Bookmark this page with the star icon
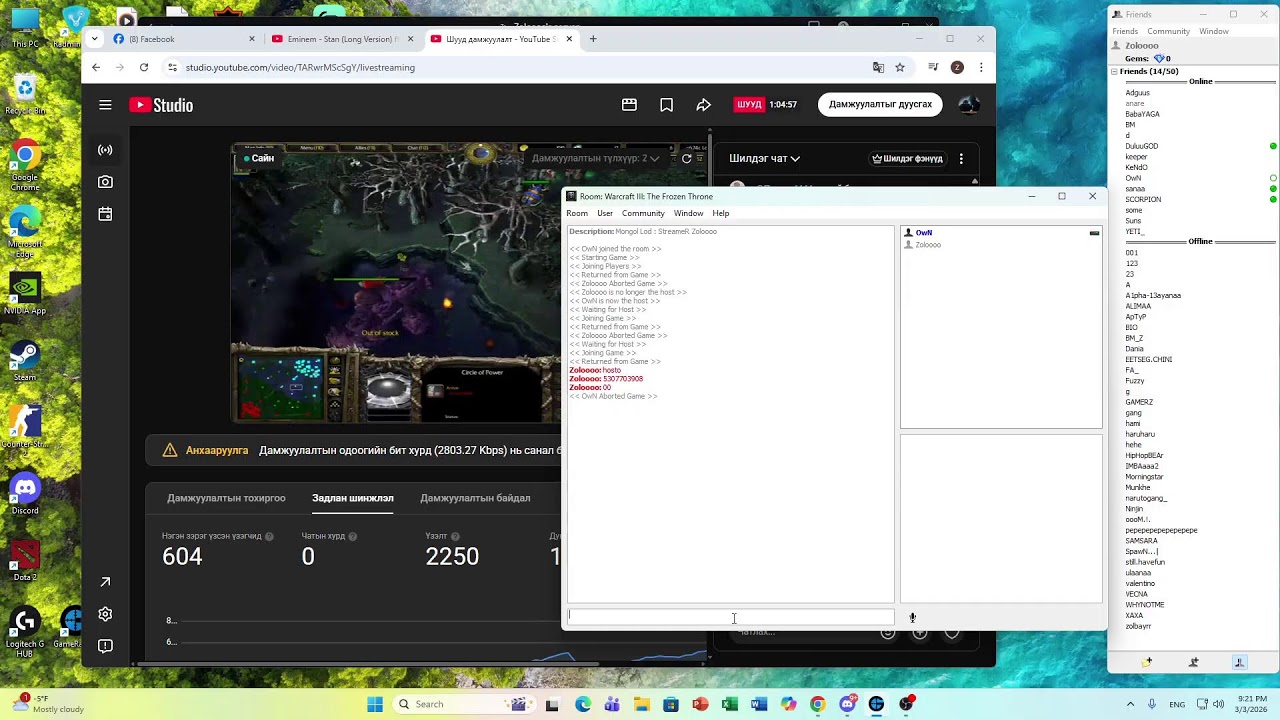This screenshot has width=1280, height=720. click(x=900, y=67)
